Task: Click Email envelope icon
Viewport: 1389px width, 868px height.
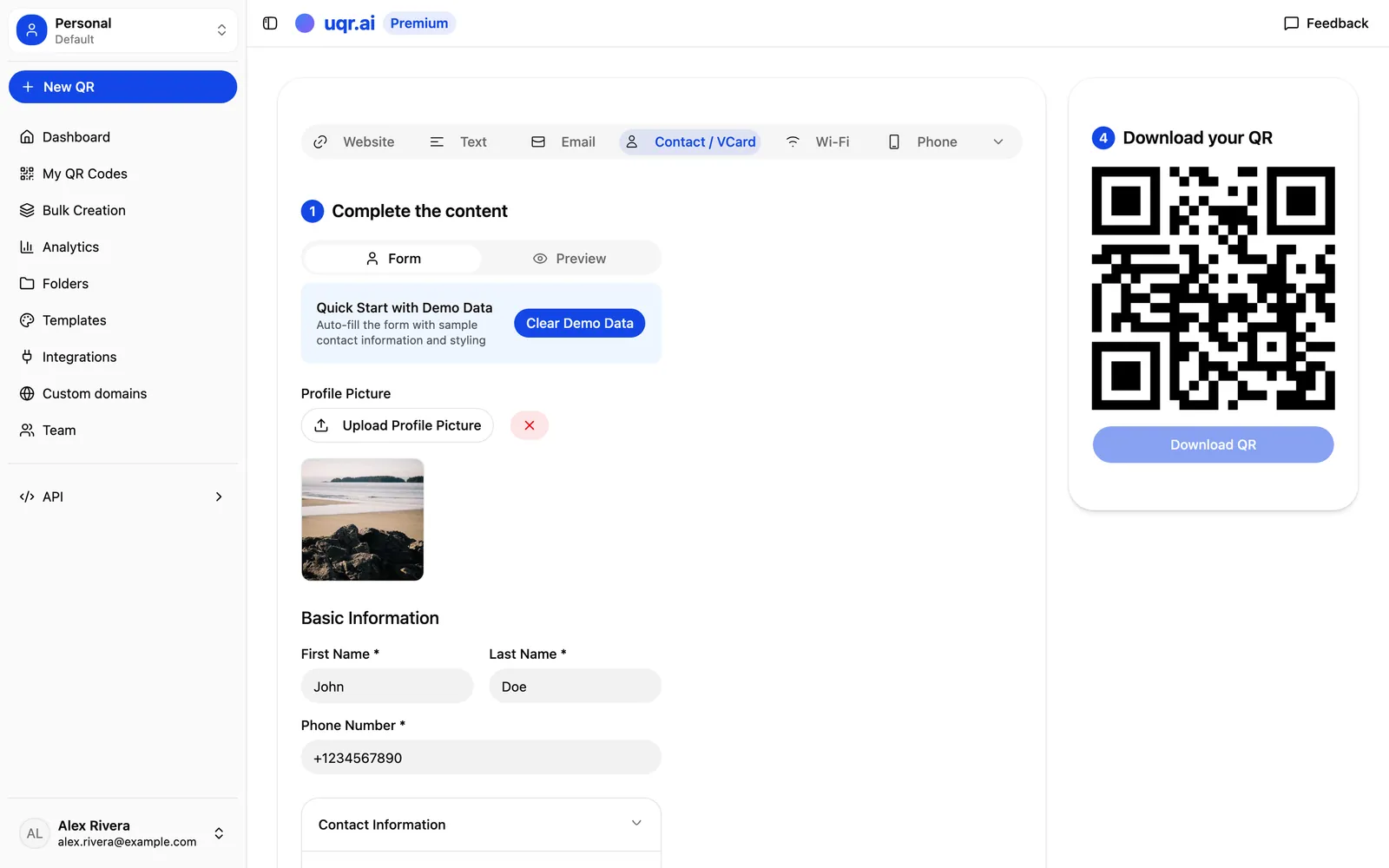Action: 538,141
